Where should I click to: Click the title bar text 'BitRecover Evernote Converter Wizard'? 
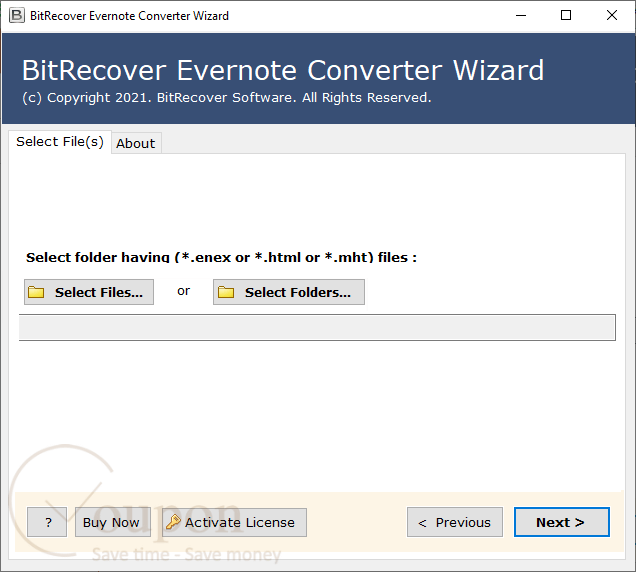click(x=129, y=16)
